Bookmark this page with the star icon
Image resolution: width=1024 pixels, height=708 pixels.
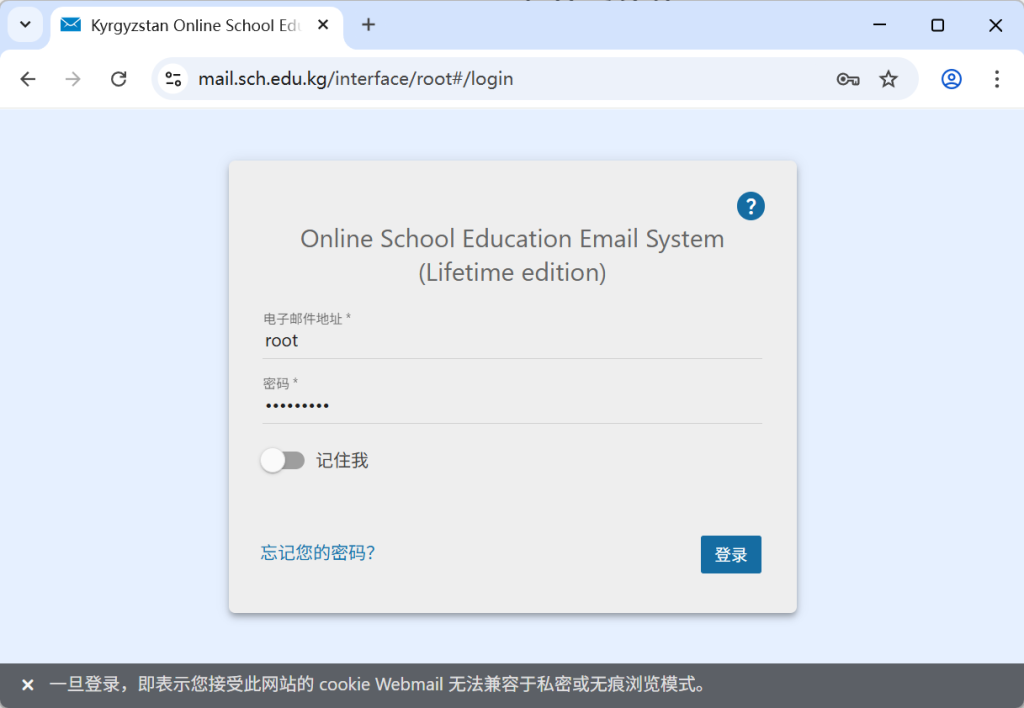(888, 79)
